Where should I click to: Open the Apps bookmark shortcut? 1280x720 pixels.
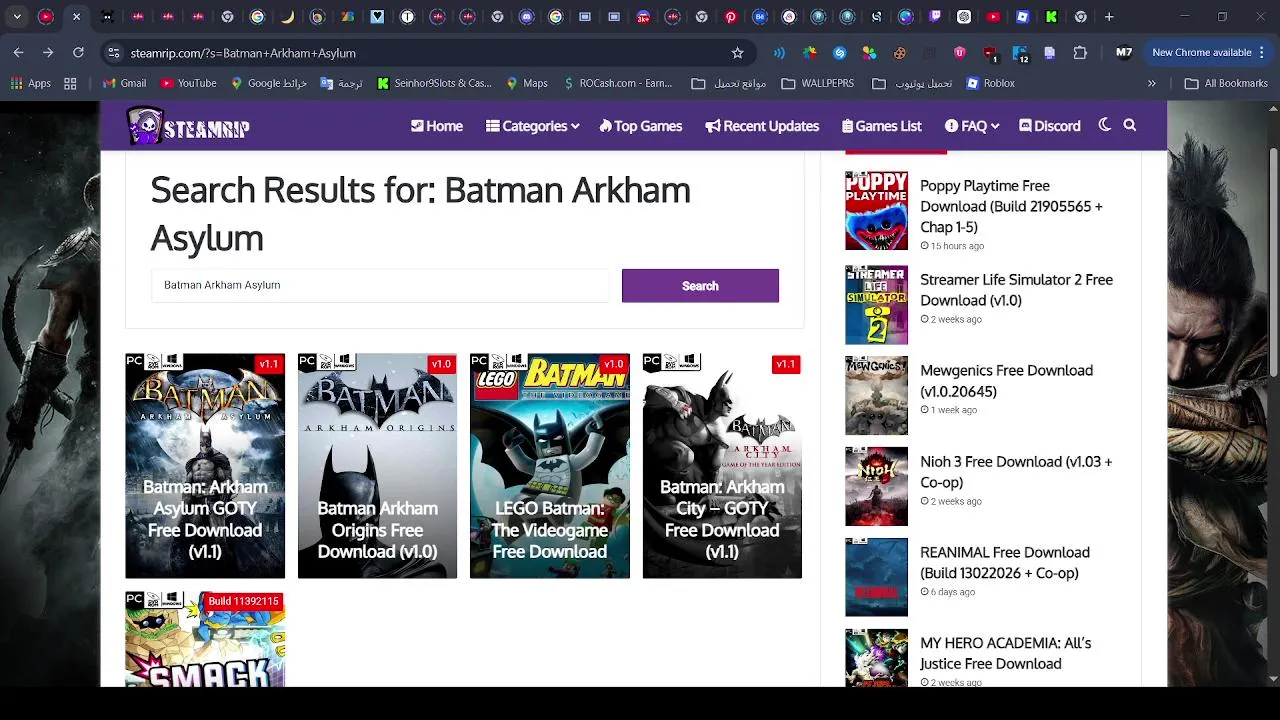pos(31,83)
